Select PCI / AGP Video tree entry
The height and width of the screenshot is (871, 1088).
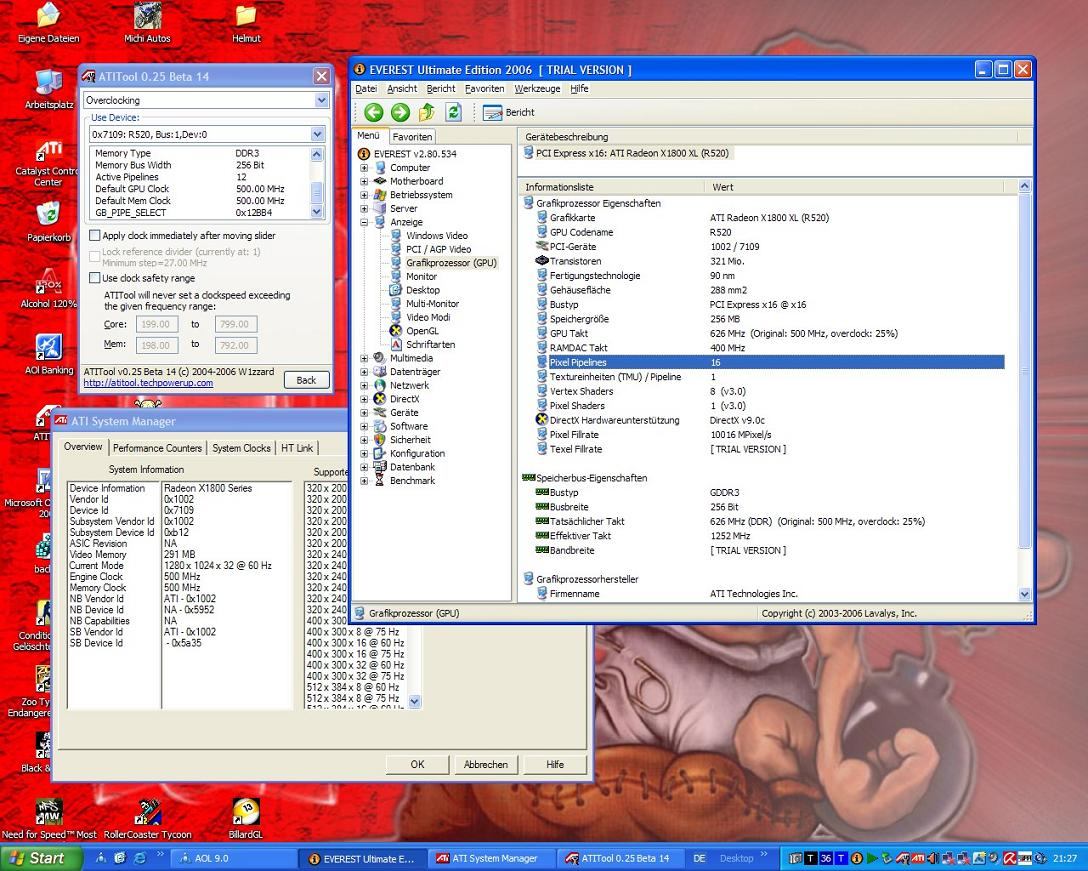click(x=439, y=249)
